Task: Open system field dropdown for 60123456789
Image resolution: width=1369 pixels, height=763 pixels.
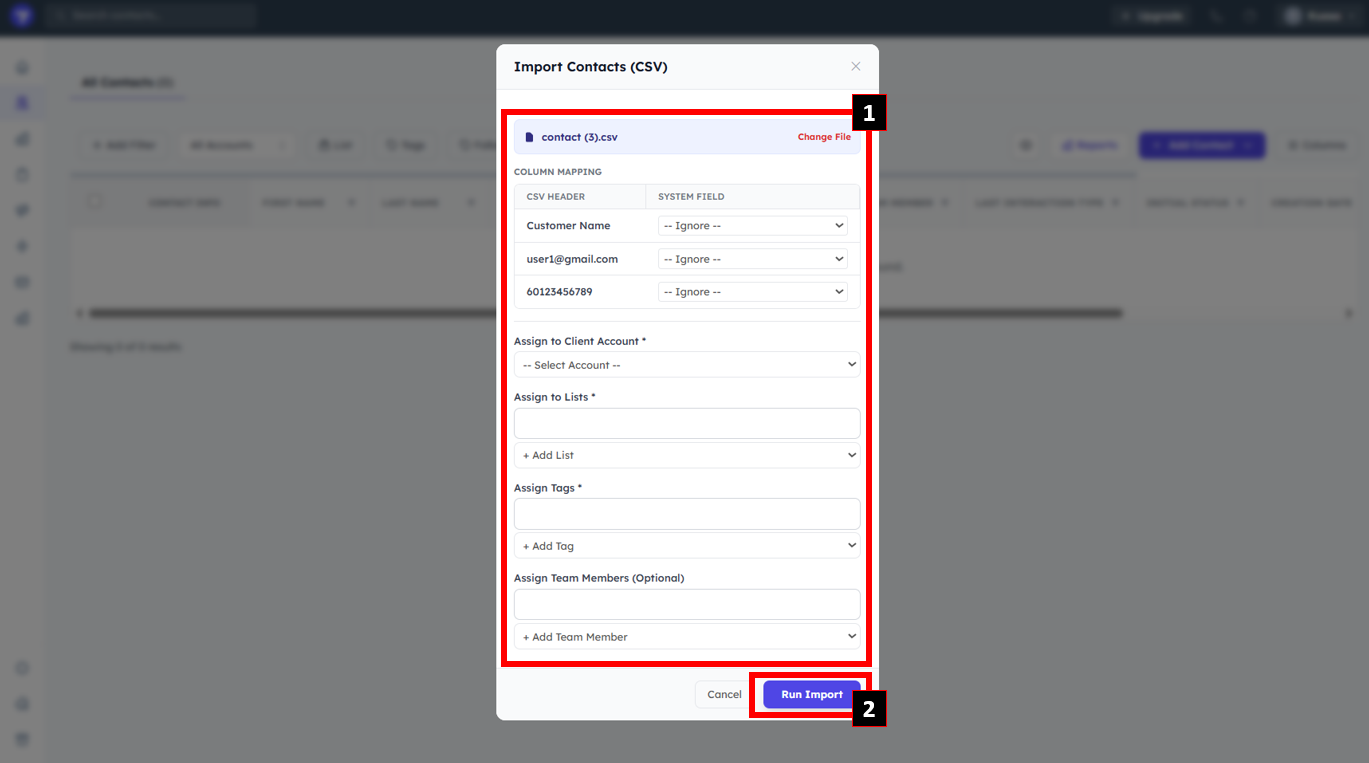Action: (752, 292)
